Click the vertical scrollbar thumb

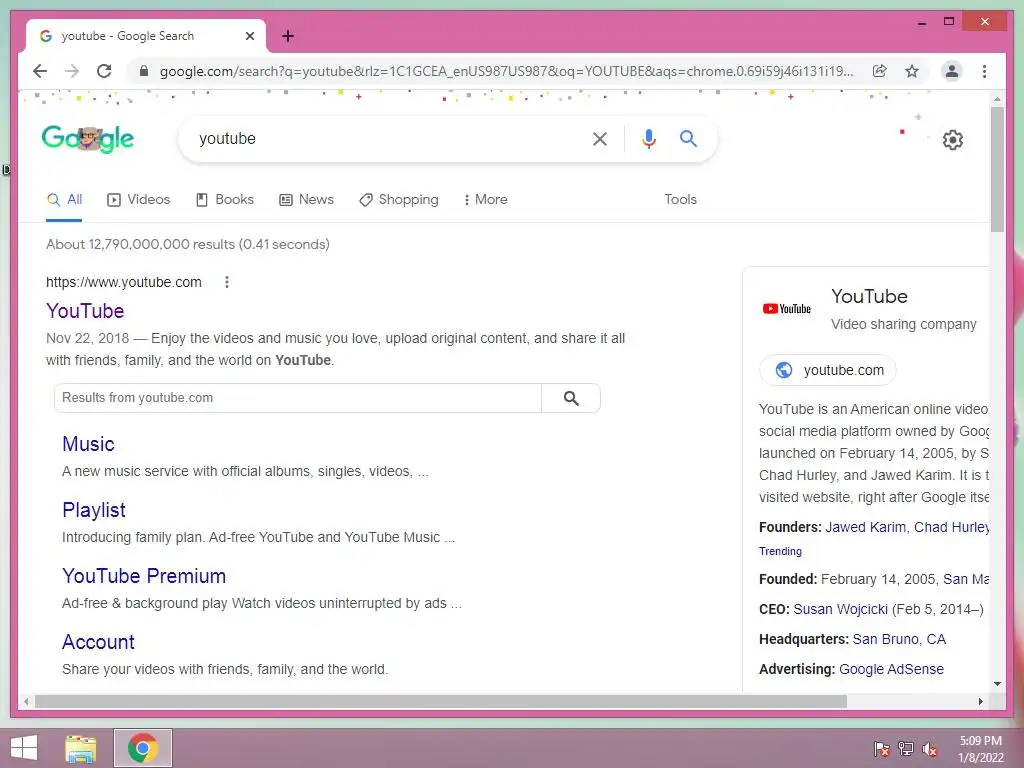pyautogui.click(x=997, y=170)
